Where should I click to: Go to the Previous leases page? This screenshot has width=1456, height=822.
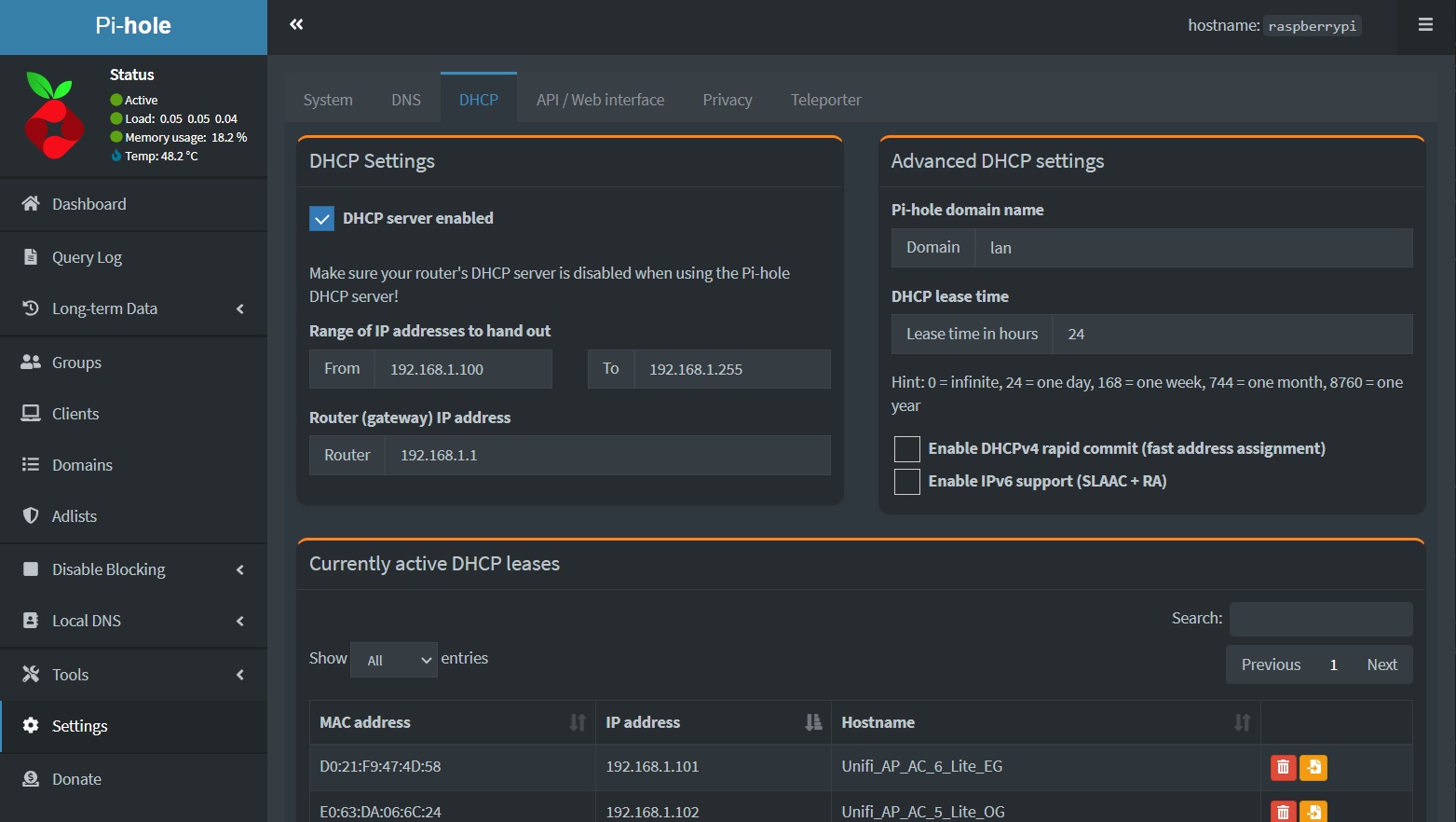click(x=1271, y=664)
